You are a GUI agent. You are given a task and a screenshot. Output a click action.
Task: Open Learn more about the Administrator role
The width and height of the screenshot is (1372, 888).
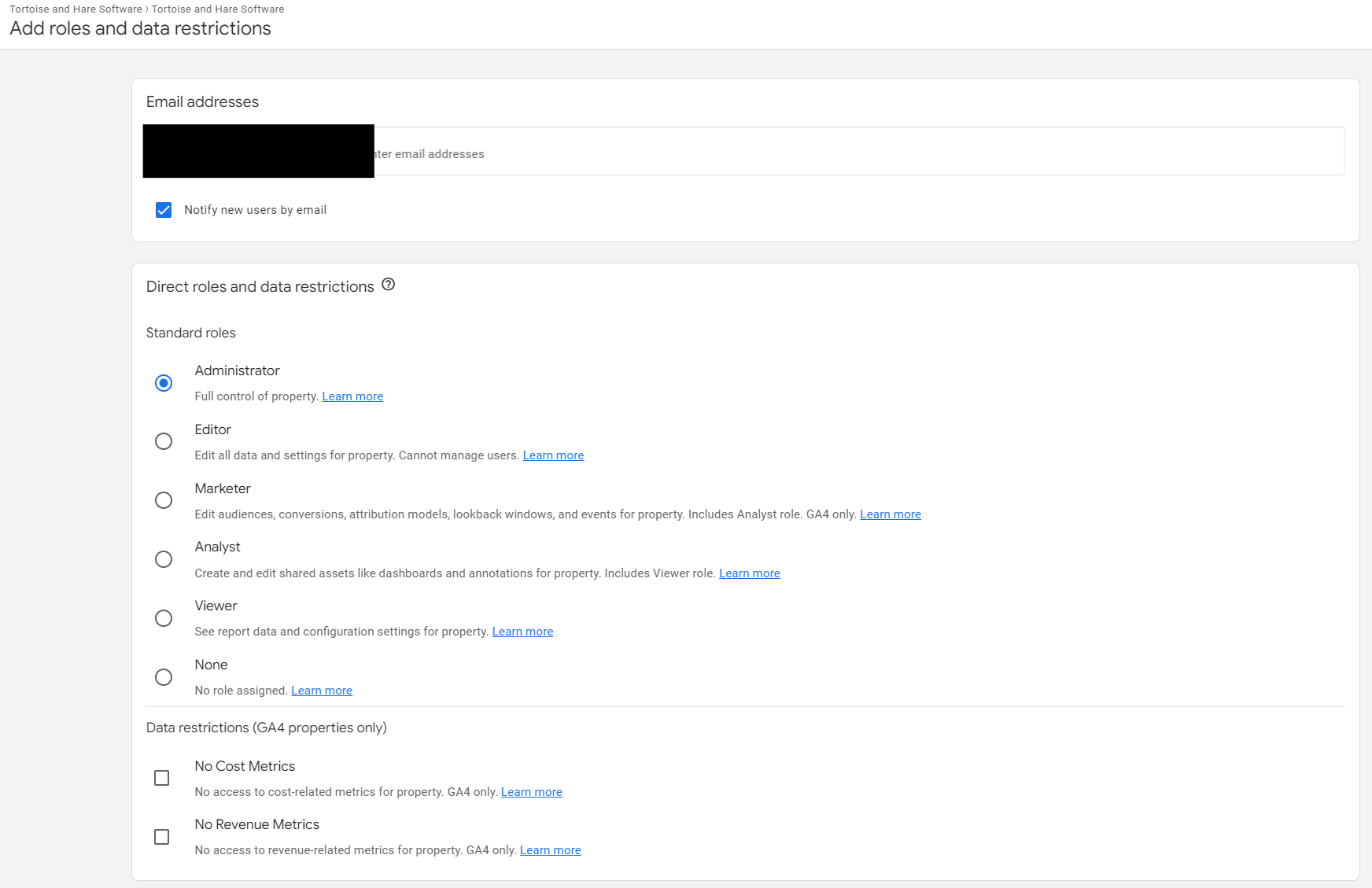[352, 396]
